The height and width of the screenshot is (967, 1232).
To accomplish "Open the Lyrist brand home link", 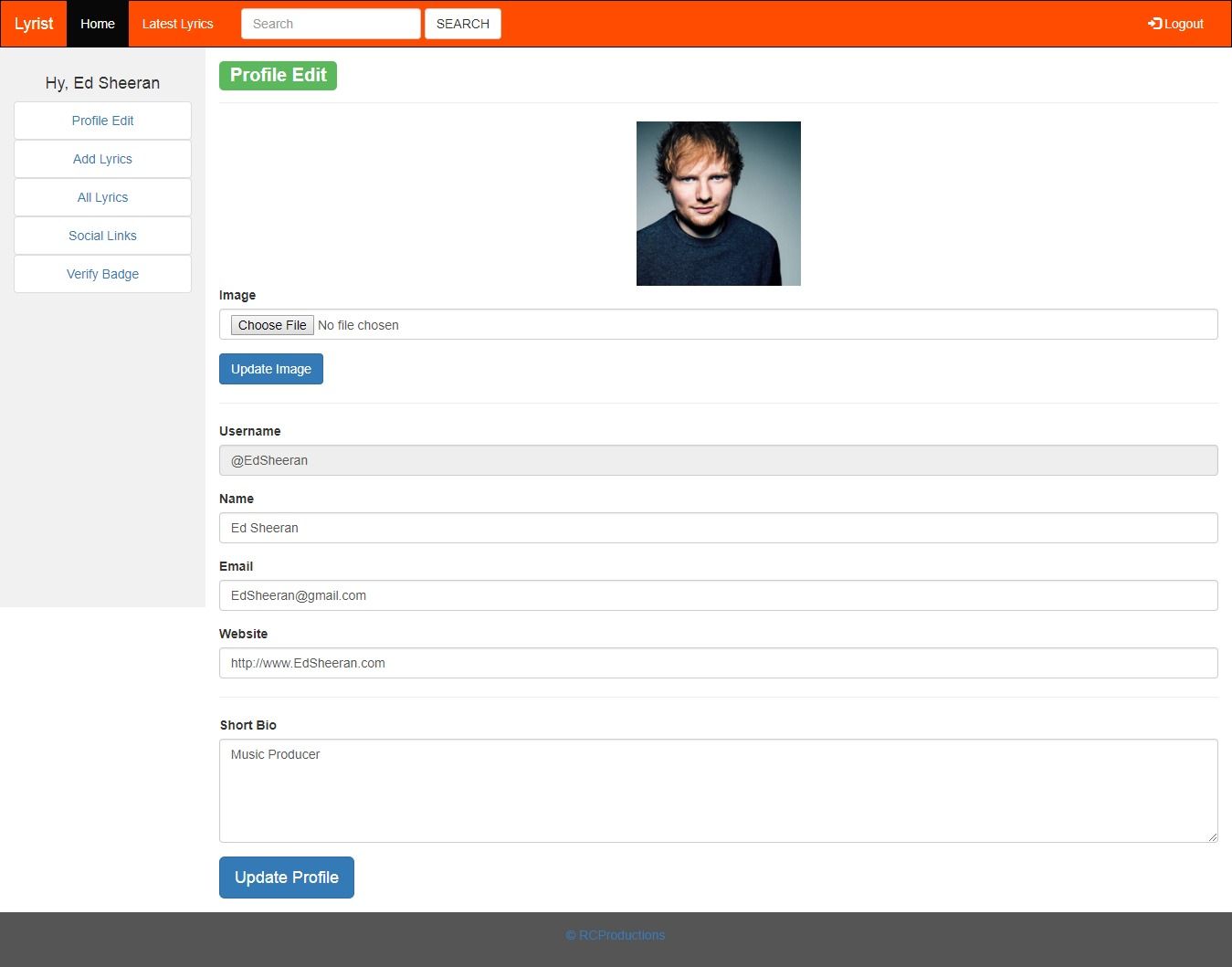I will pyautogui.click(x=34, y=24).
